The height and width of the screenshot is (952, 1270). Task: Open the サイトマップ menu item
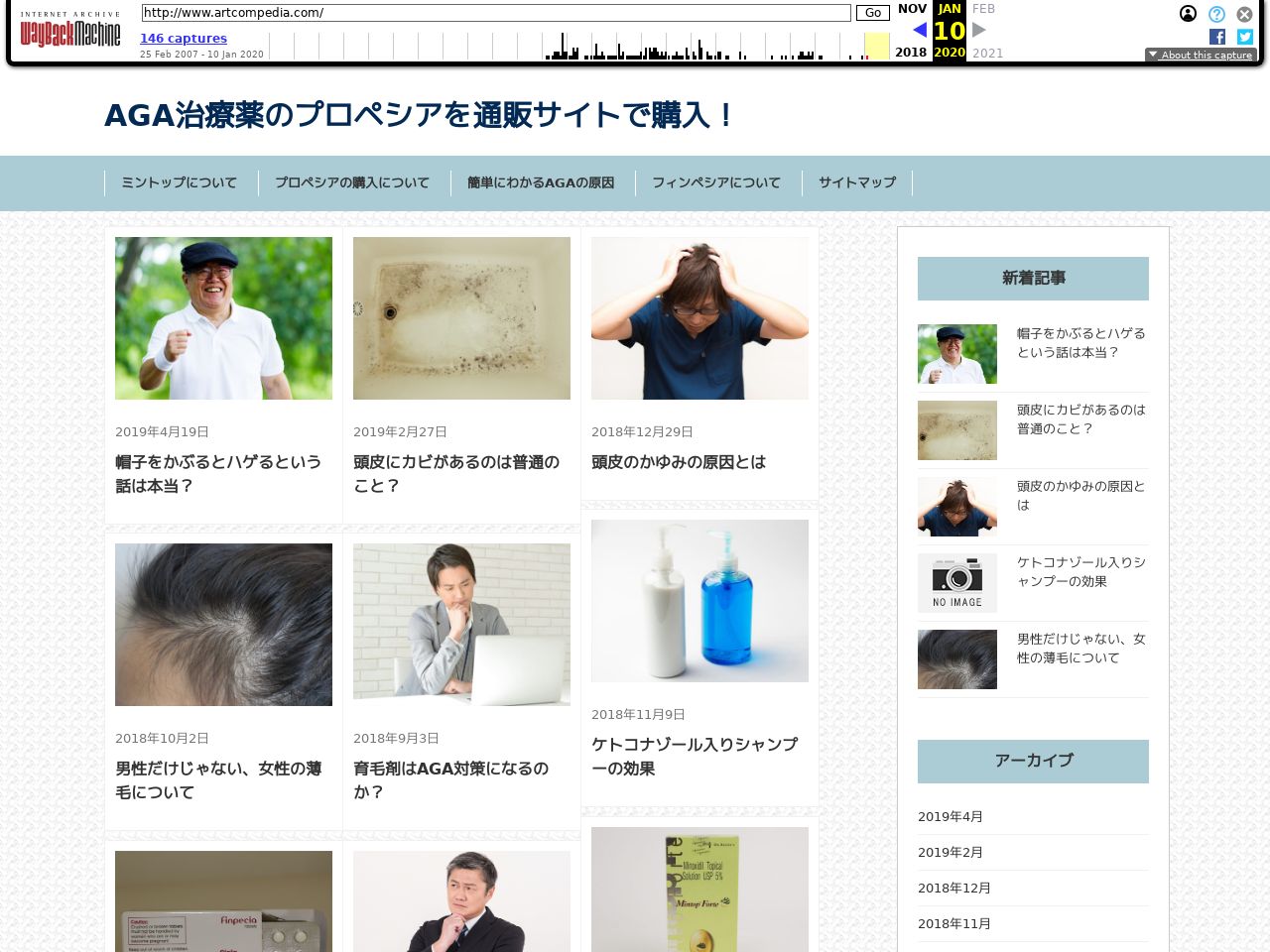(x=856, y=182)
